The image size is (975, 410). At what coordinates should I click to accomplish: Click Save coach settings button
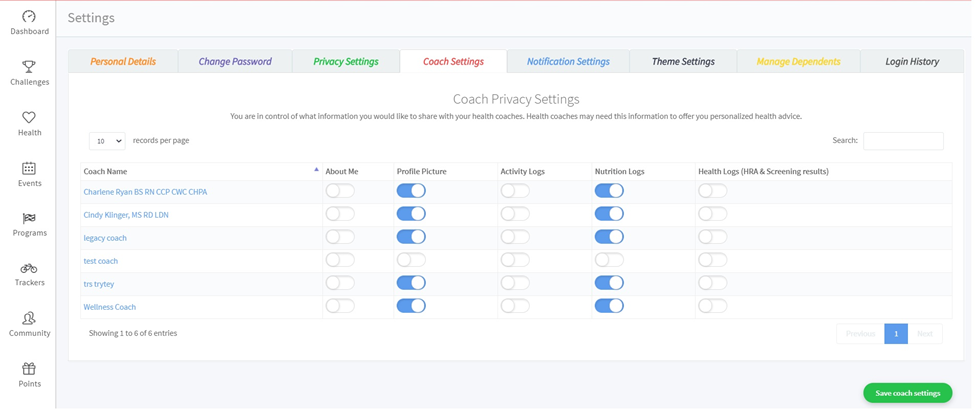click(x=907, y=393)
